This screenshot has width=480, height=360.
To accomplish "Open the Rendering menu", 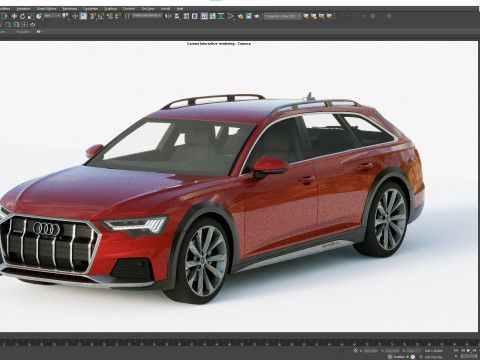I will (70, 9).
